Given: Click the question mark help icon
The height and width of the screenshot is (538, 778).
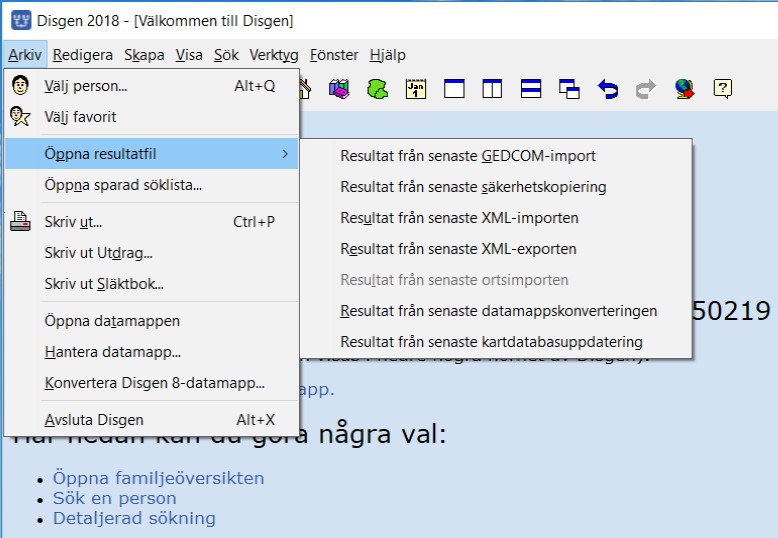Looking at the screenshot, I should pos(722,89).
